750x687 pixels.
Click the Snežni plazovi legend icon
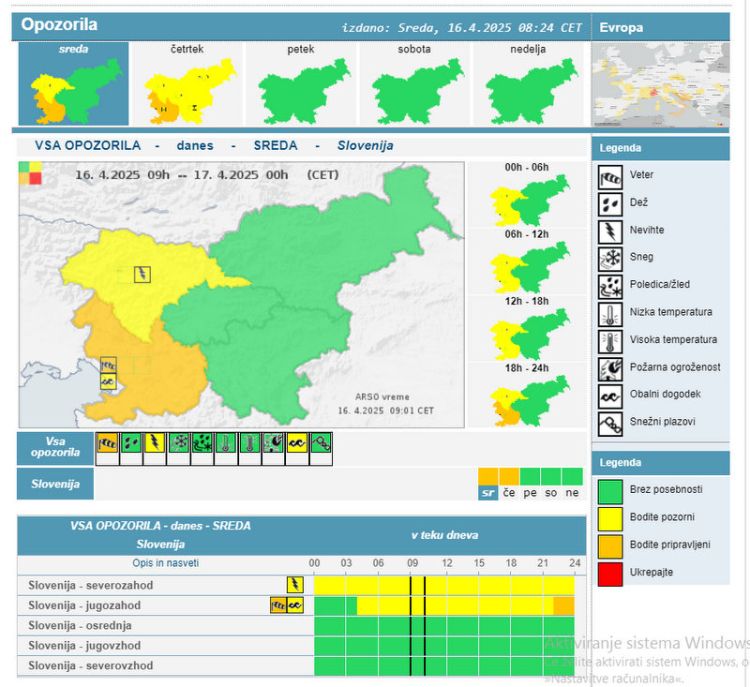tap(610, 424)
